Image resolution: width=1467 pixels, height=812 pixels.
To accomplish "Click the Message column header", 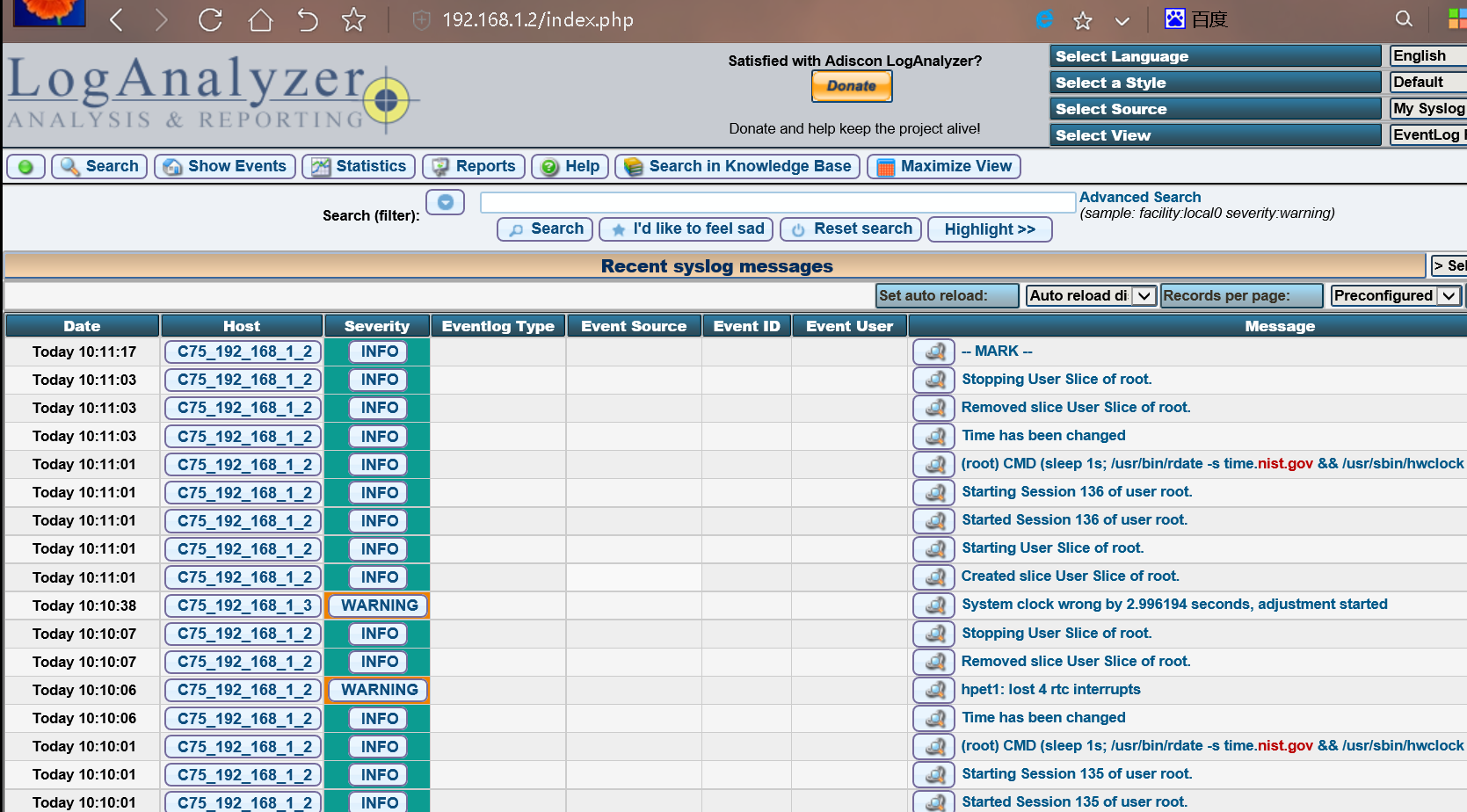I will [x=1279, y=326].
